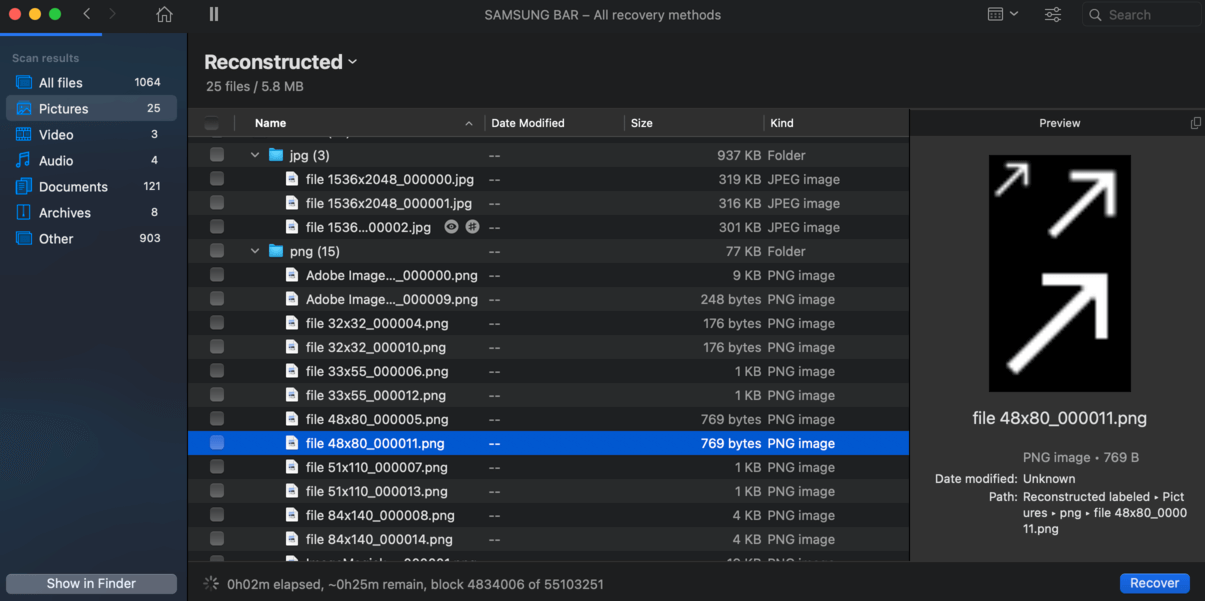Viewport: 1205px width, 601px height.
Task: Collapse the png (15) folder
Action: click(255, 251)
